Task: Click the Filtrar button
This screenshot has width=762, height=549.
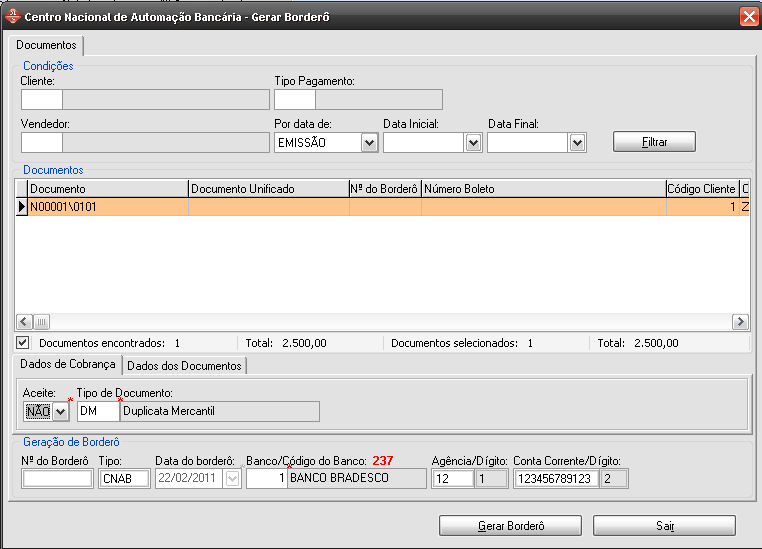Action: click(x=654, y=142)
